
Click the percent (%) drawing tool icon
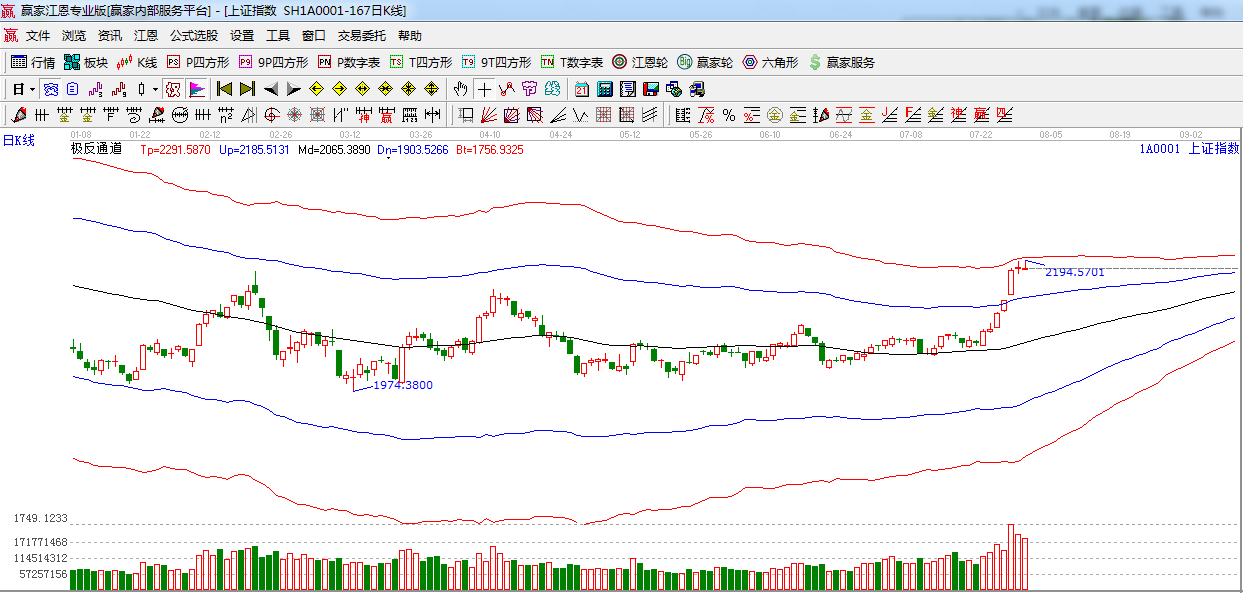tap(729, 115)
